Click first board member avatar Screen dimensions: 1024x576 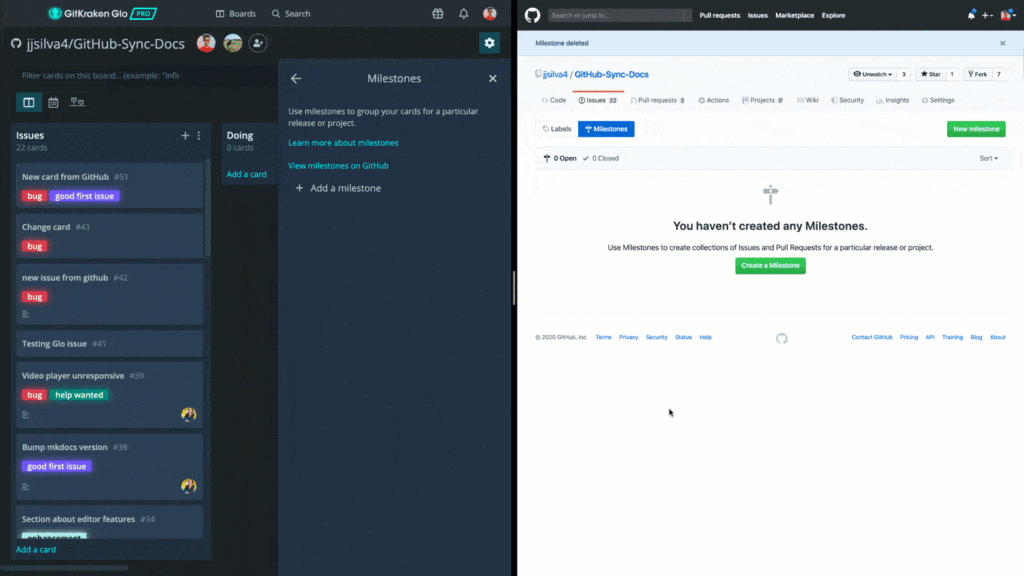tap(206, 43)
